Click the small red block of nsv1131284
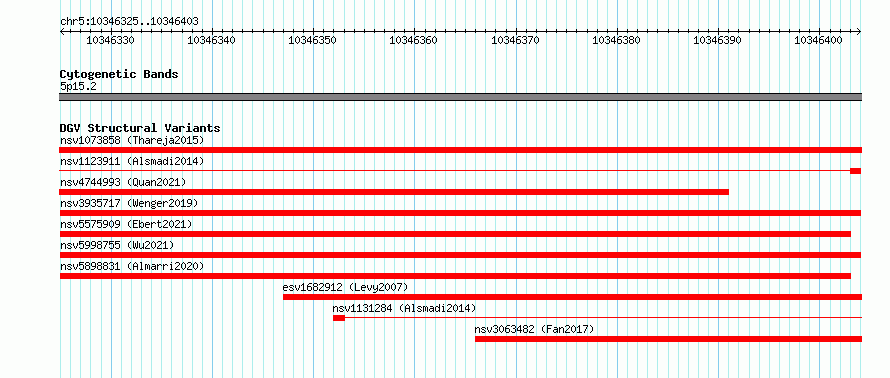 [x=339, y=318]
